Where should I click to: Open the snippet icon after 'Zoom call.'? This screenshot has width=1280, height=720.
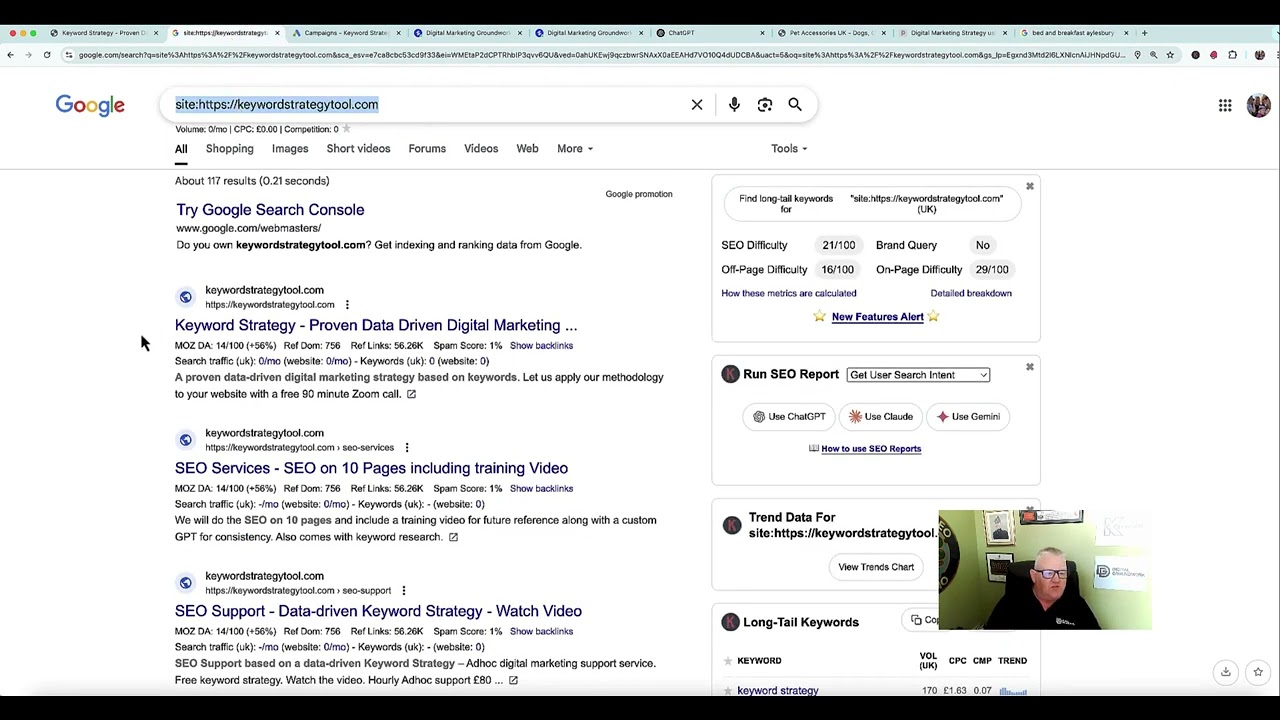(x=411, y=394)
